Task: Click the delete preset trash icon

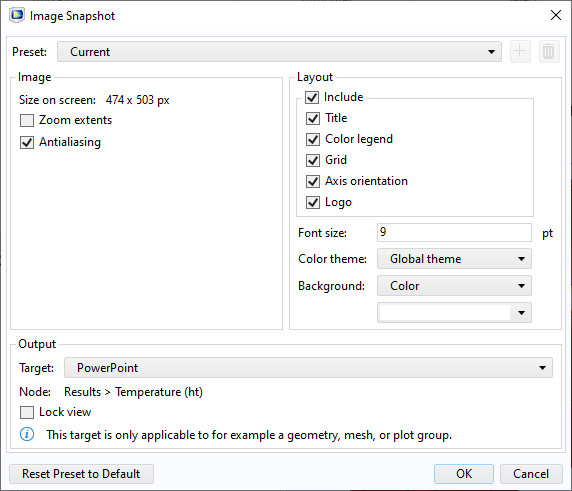Action: click(549, 51)
